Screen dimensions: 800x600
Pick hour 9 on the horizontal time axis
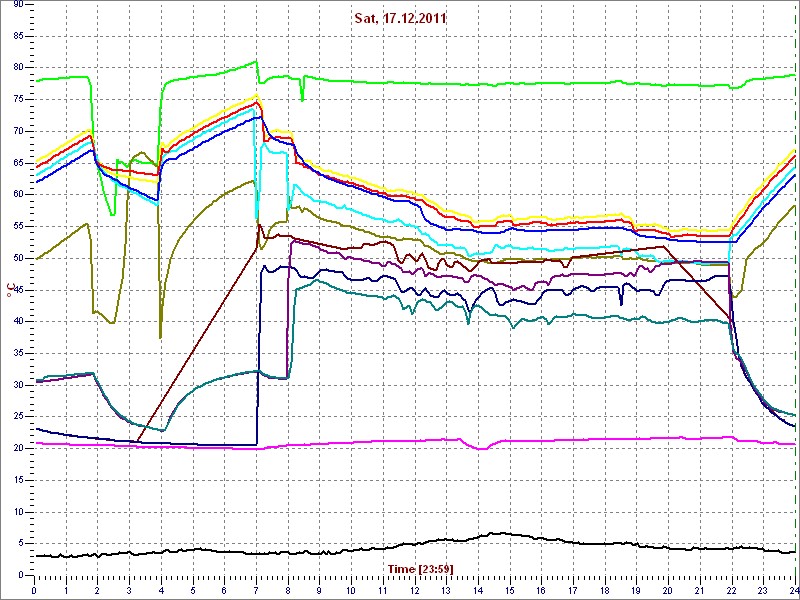pos(320,590)
